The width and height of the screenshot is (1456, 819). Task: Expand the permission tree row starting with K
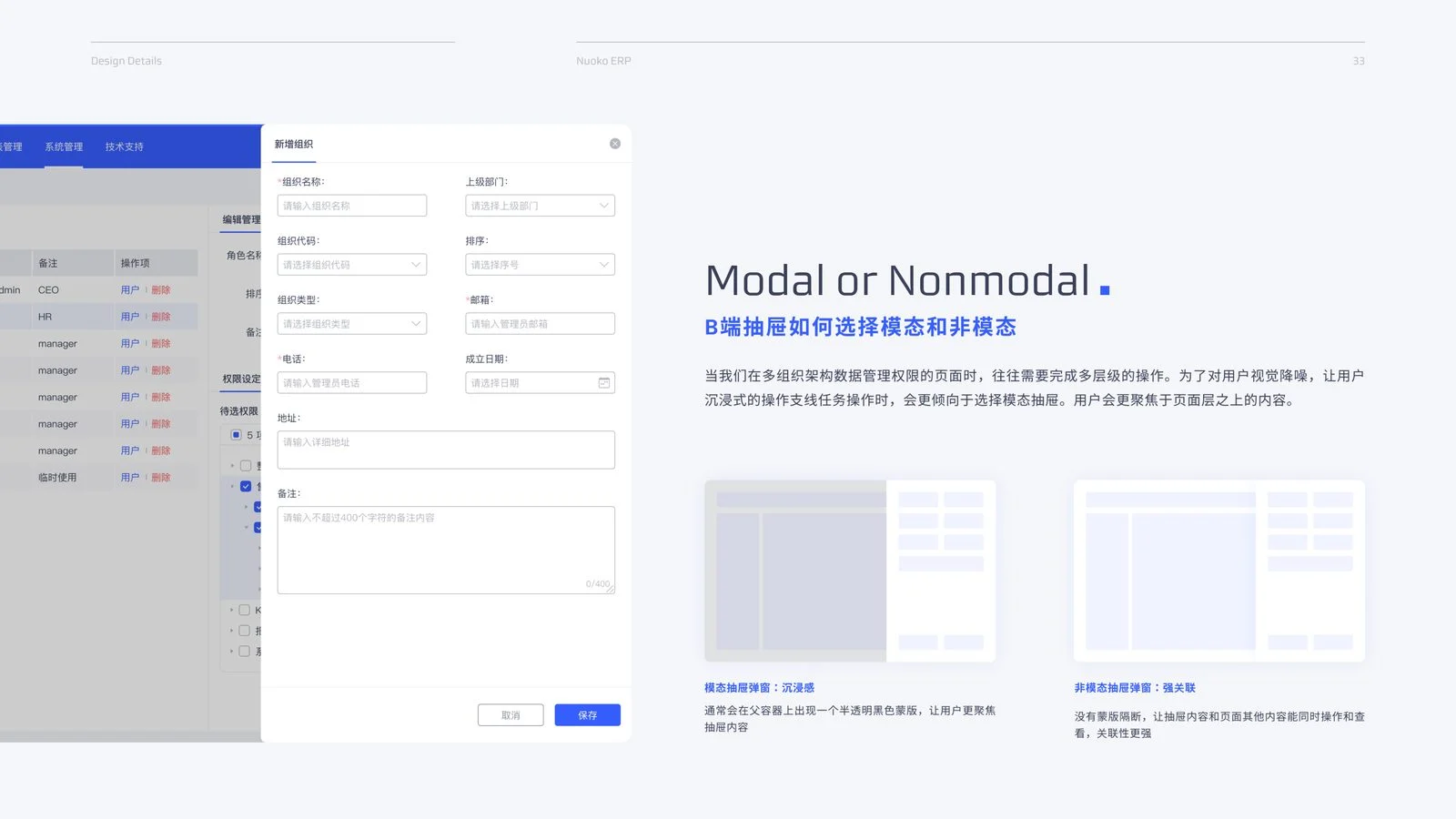[232, 610]
